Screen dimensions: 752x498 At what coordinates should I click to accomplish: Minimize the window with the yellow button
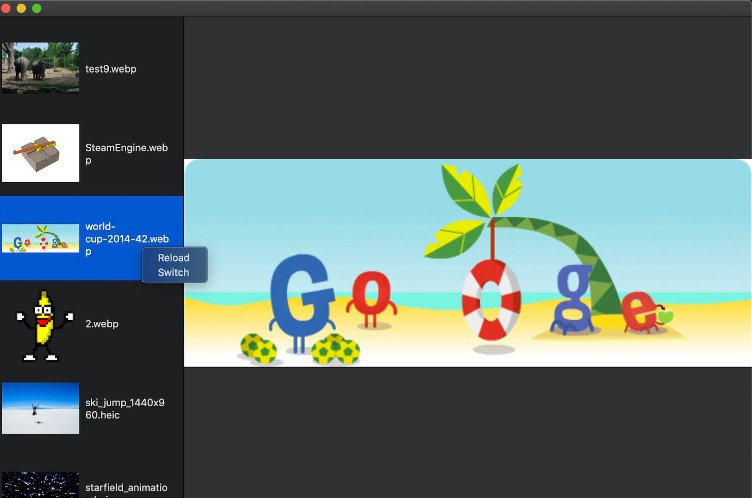click(22, 8)
